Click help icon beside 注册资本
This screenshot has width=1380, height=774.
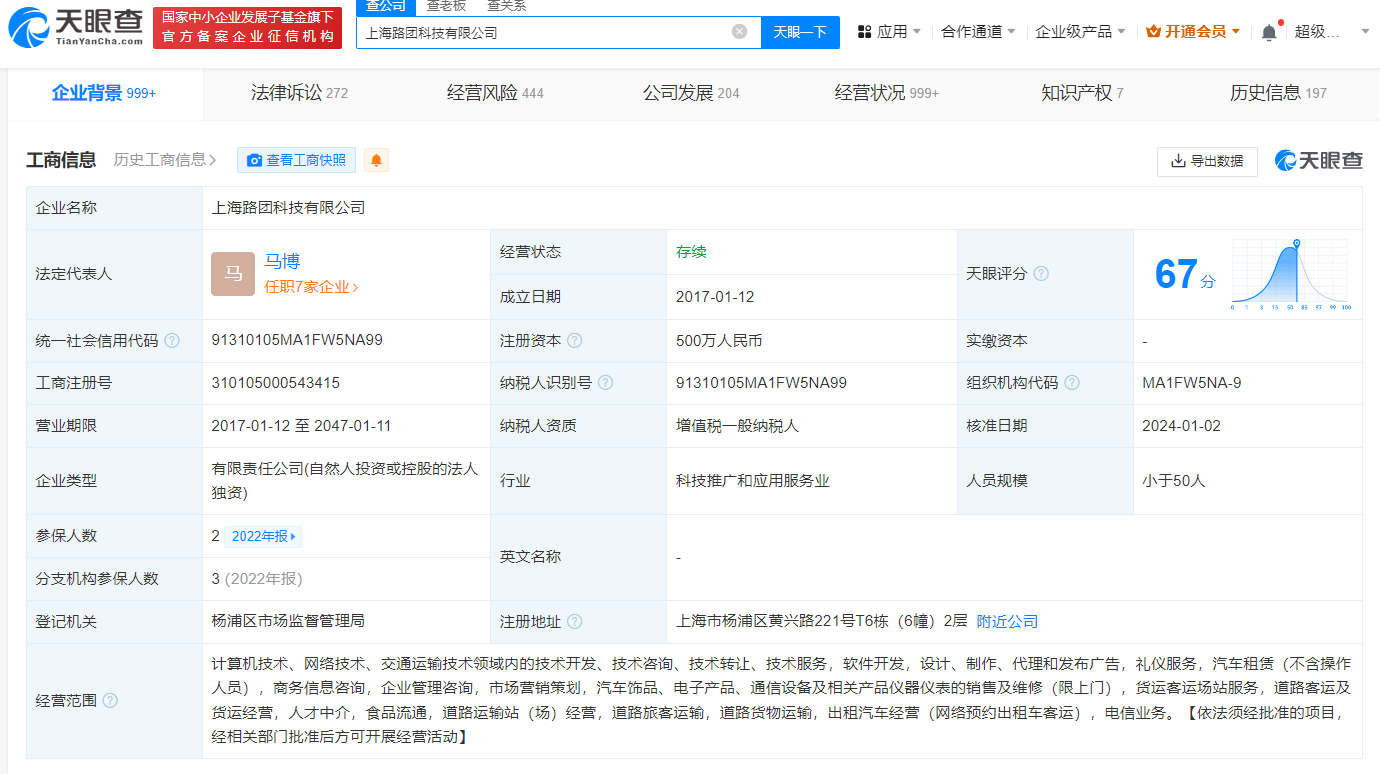pyautogui.click(x=574, y=341)
